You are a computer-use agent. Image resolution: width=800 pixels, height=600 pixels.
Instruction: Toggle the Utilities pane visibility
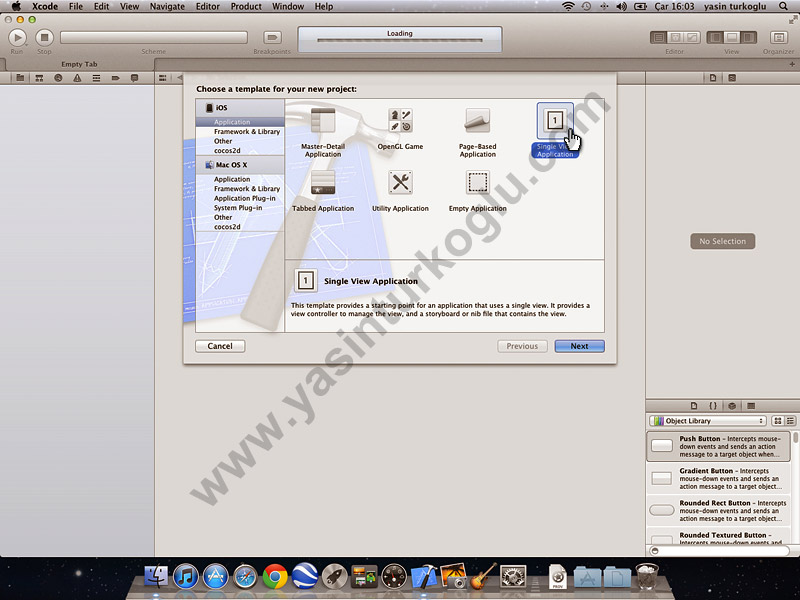[x=748, y=37]
